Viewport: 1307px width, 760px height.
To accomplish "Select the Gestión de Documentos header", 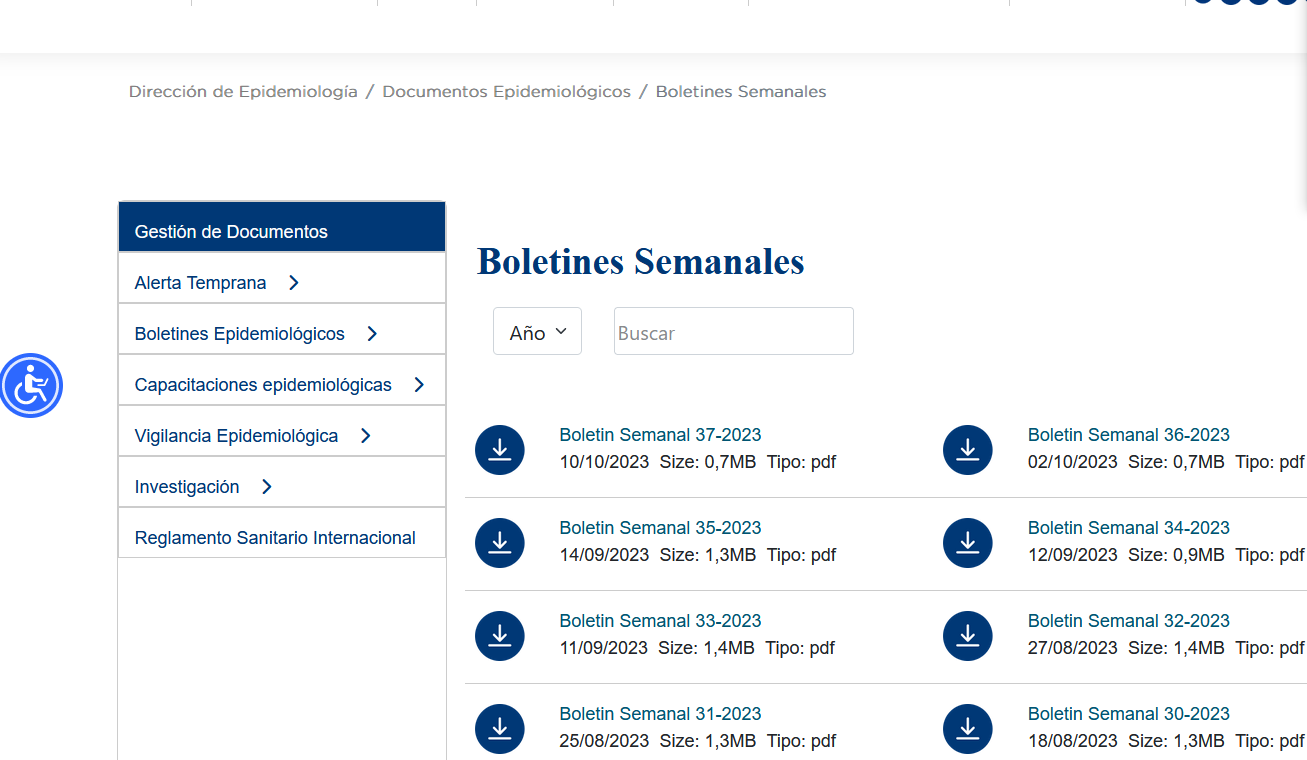I will pyautogui.click(x=231, y=231).
